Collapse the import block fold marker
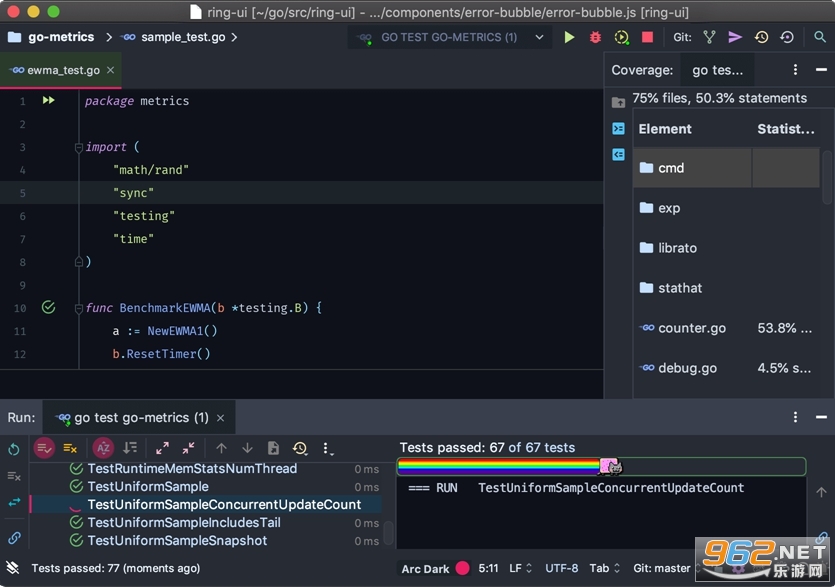835x587 pixels. click(x=78, y=147)
